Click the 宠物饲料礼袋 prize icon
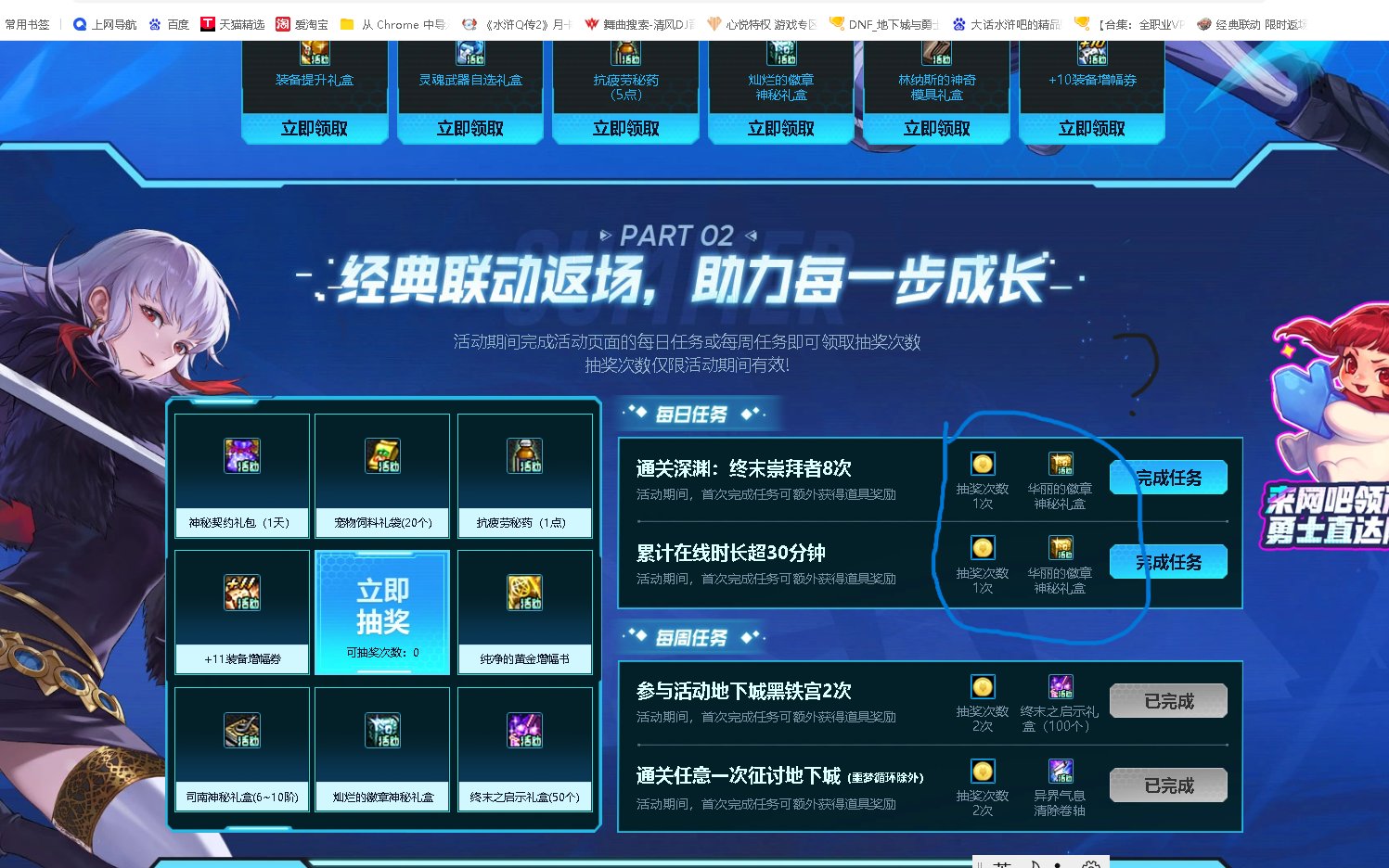Viewport: 1389px width, 868px height. coord(381,456)
